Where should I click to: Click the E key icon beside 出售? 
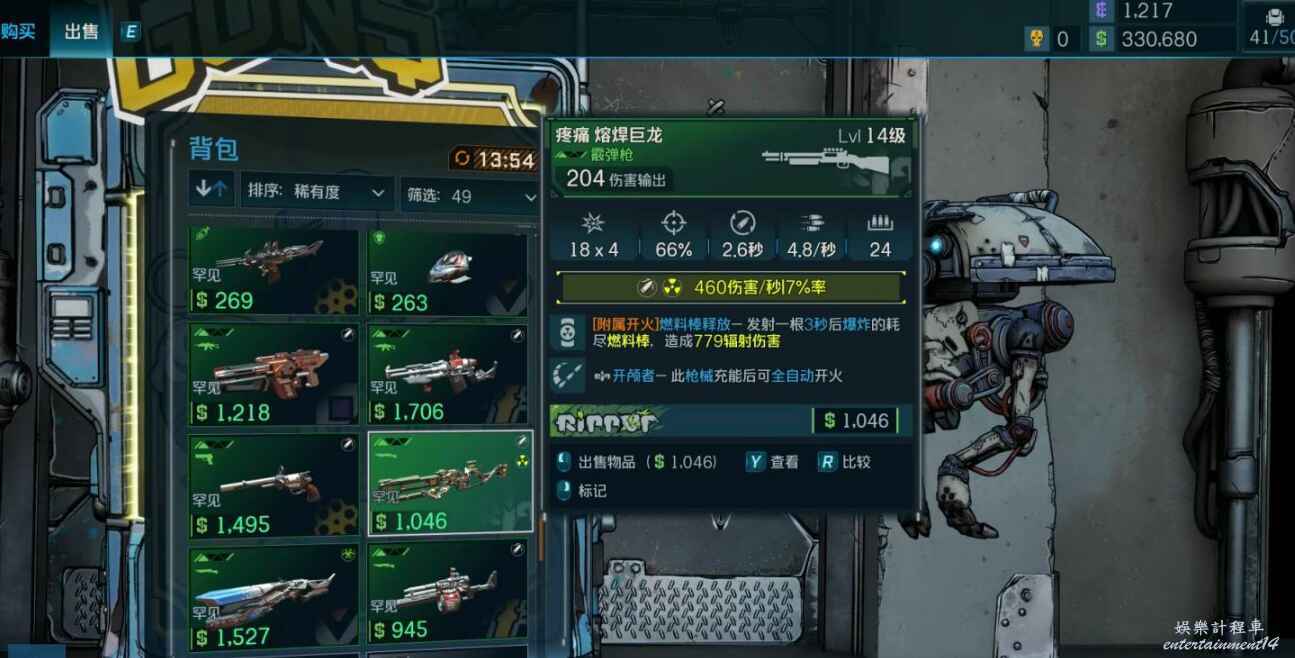tap(131, 32)
